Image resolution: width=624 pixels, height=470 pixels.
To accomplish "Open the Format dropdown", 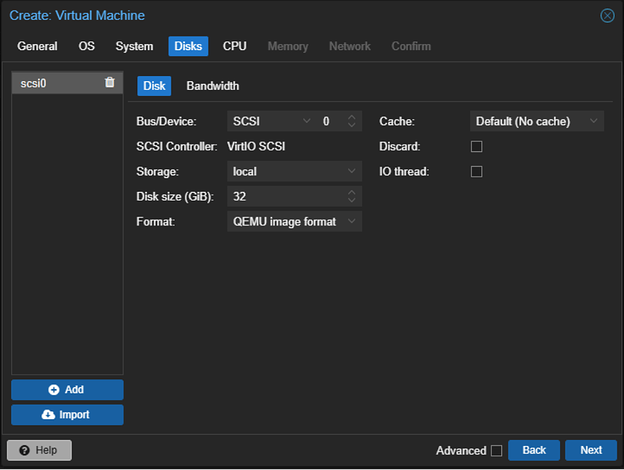I will point(351,221).
